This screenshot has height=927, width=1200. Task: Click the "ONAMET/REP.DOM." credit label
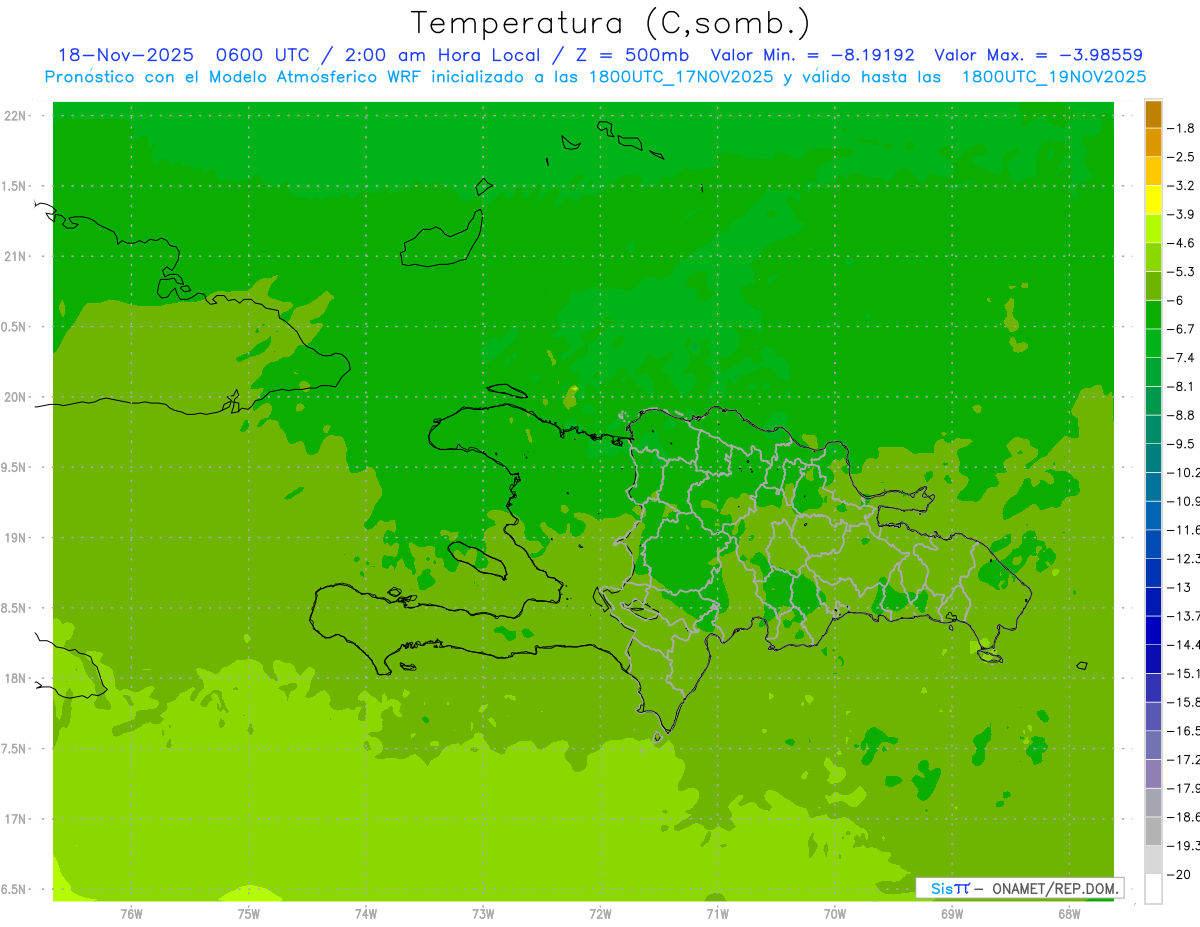click(1055, 888)
